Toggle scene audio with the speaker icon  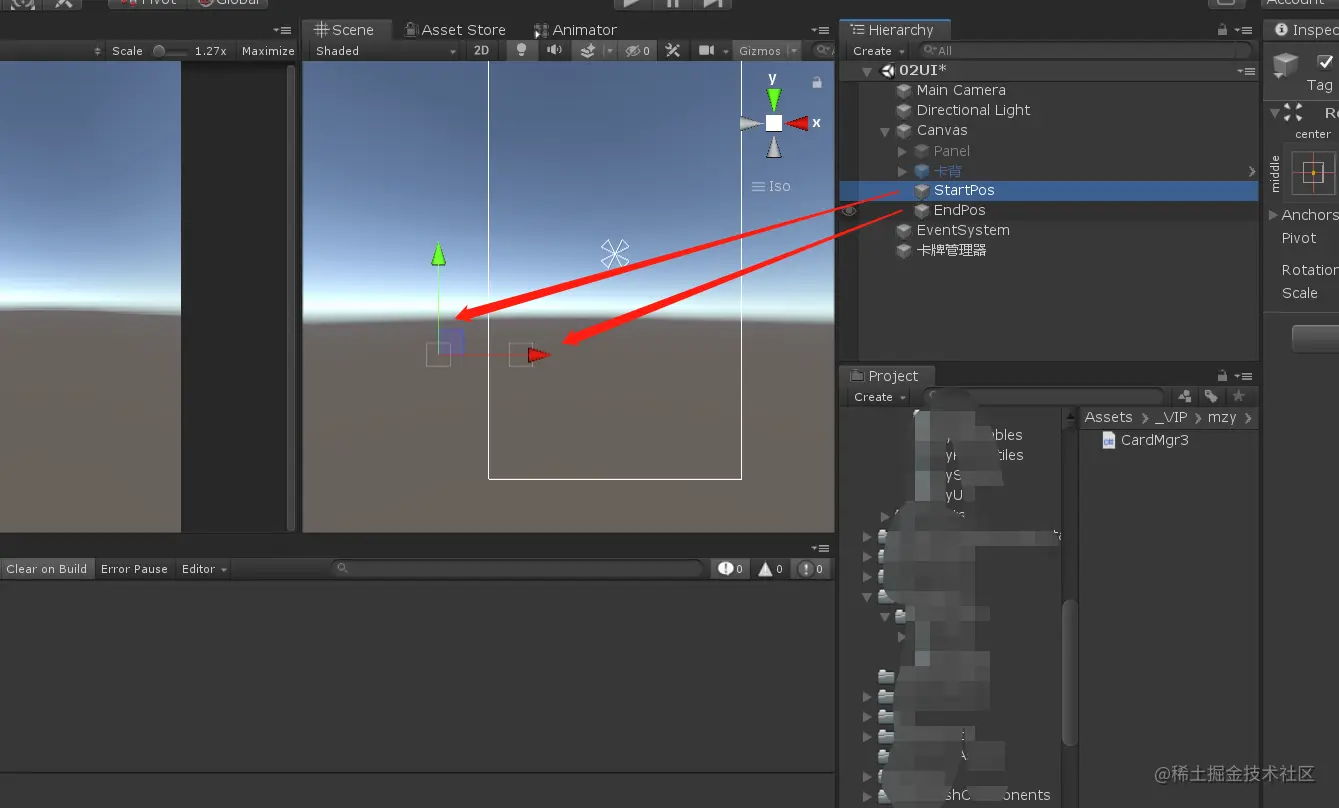[x=554, y=51]
